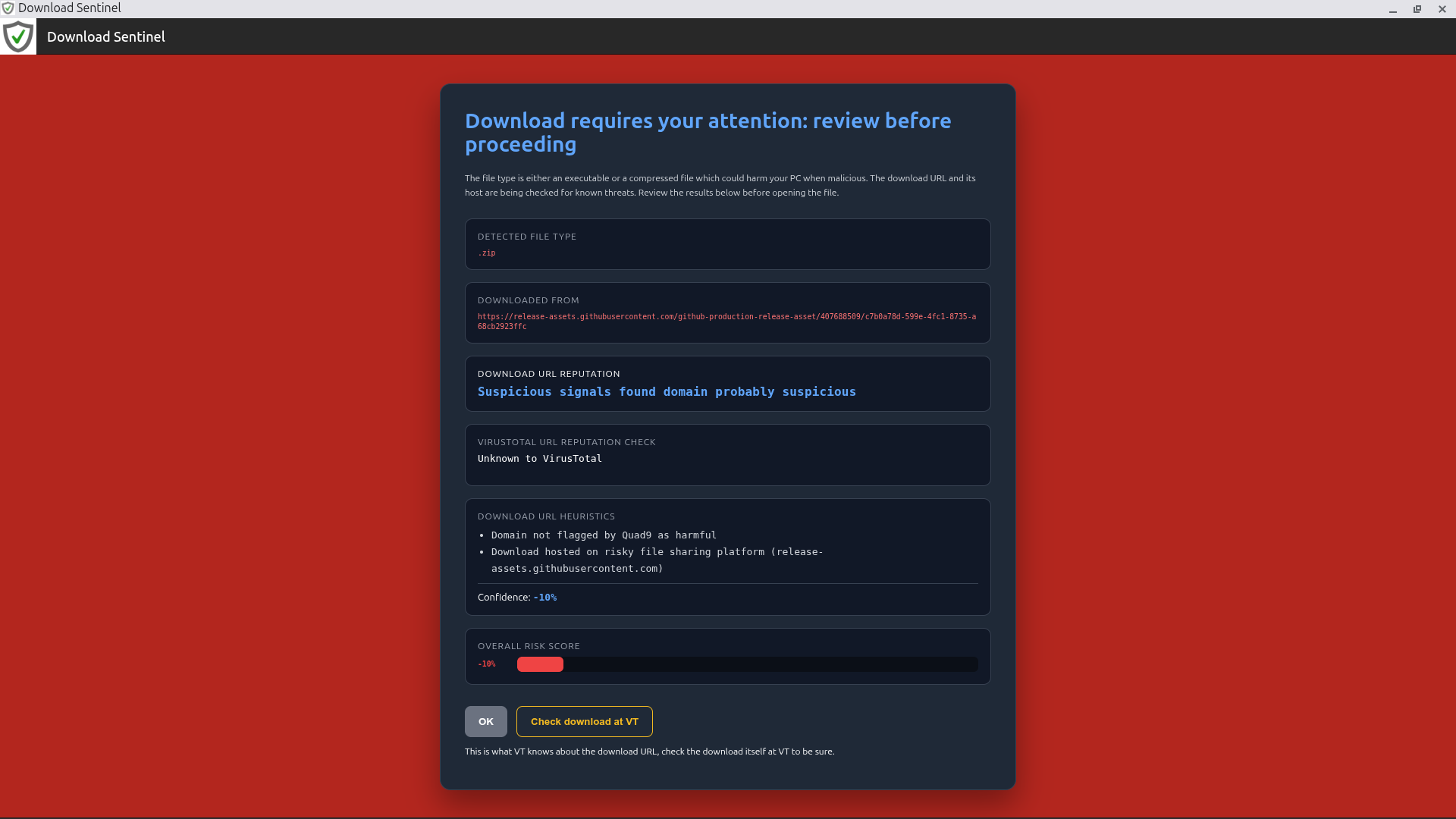Screen dimensions: 1456x819
Task: Click the small shield icon in title bar
Action: [8, 8]
